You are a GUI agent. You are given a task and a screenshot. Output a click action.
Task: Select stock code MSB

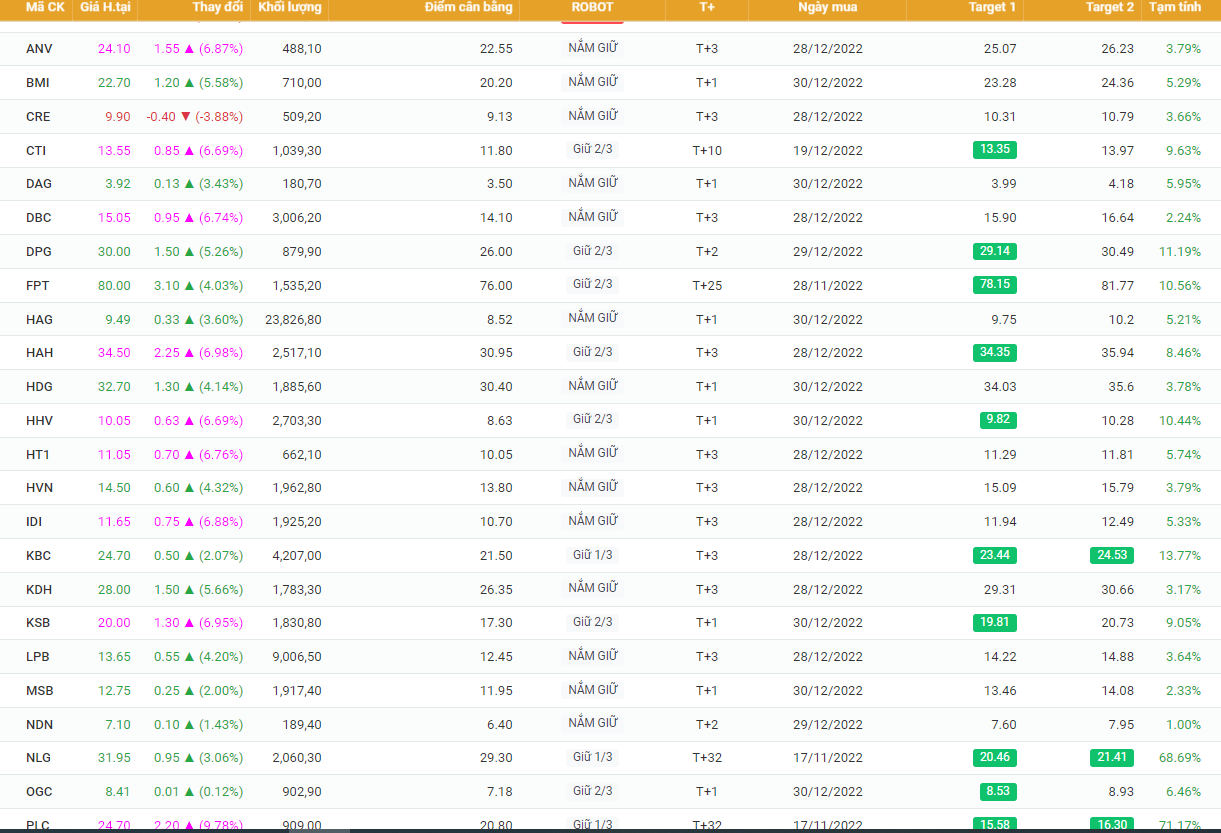pos(40,691)
